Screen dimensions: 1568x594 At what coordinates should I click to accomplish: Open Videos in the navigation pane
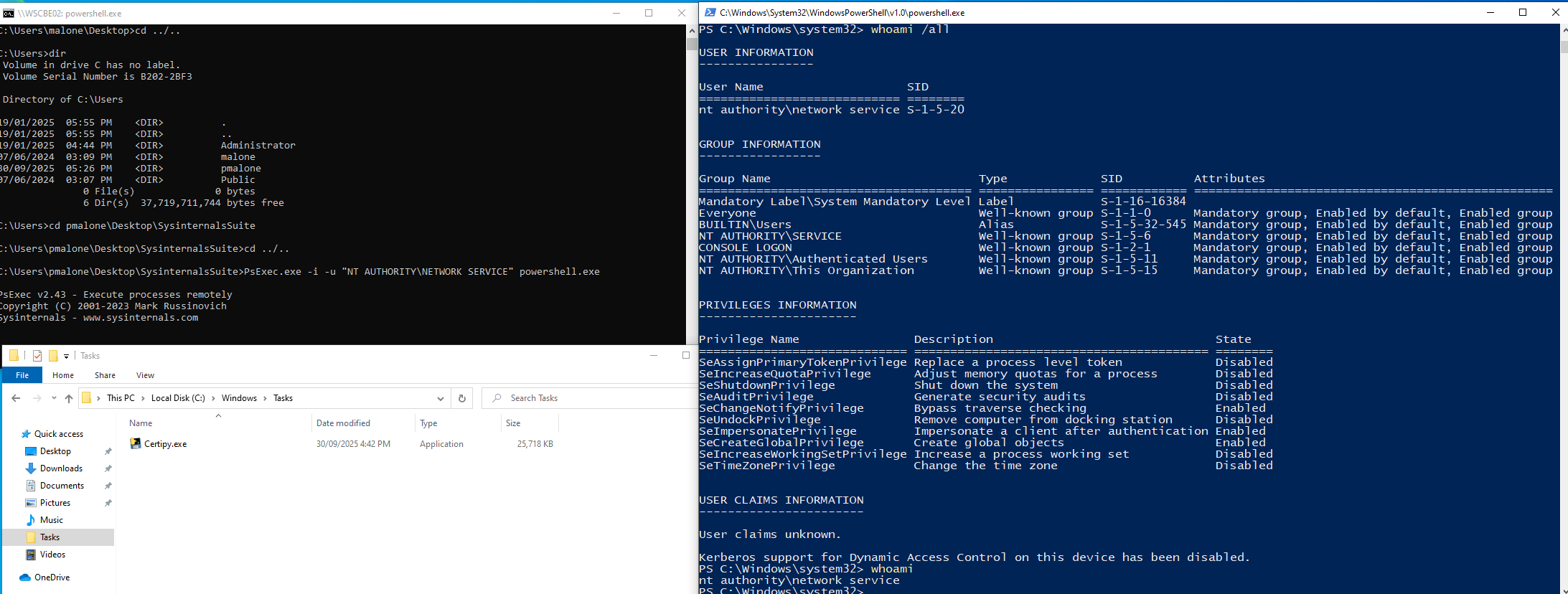(x=52, y=555)
